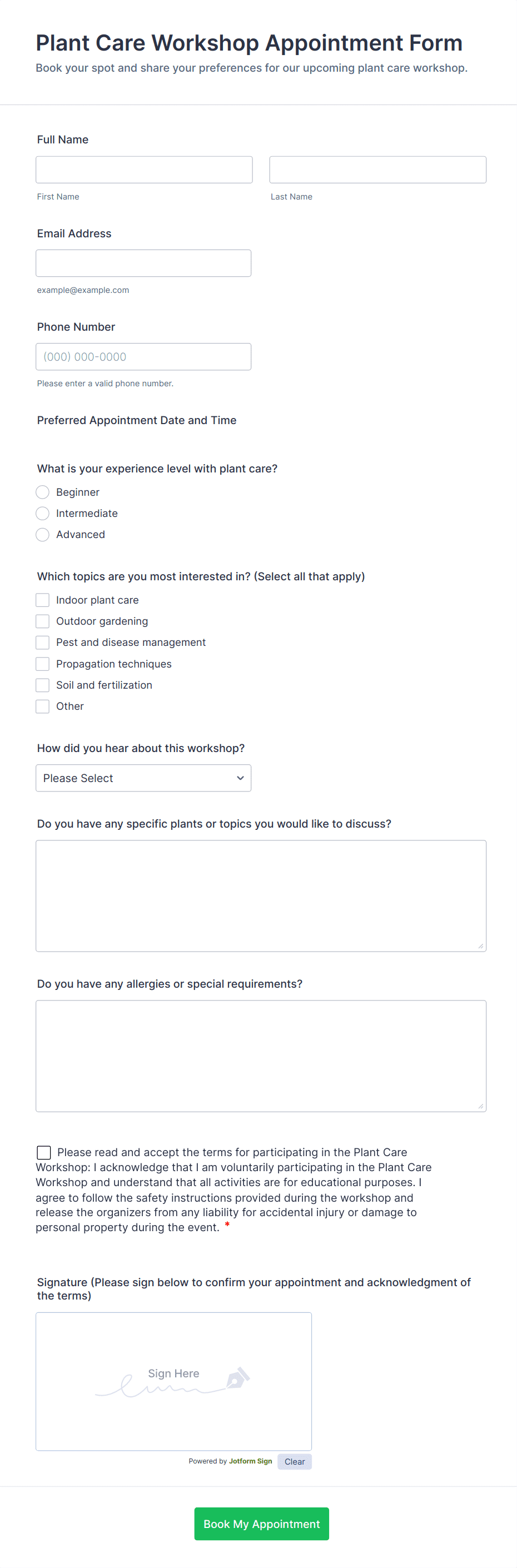
Task: Click the Sign Here signature pad
Action: [173, 1381]
